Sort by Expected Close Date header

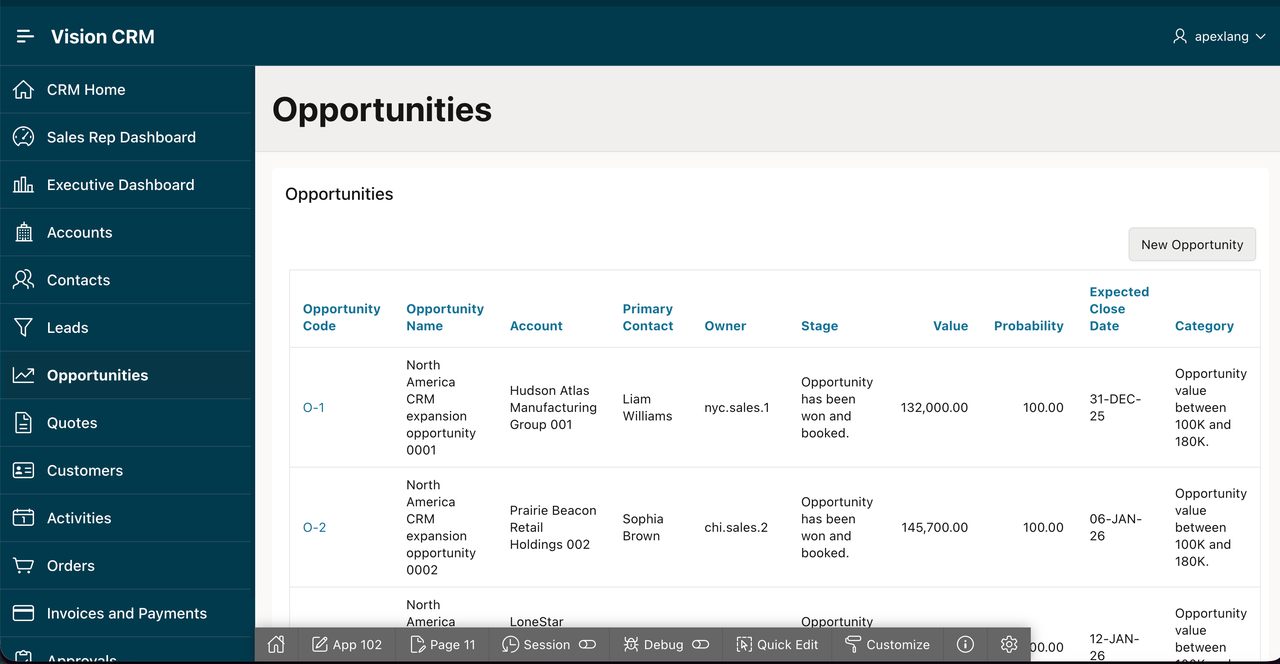coord(1119,309)
